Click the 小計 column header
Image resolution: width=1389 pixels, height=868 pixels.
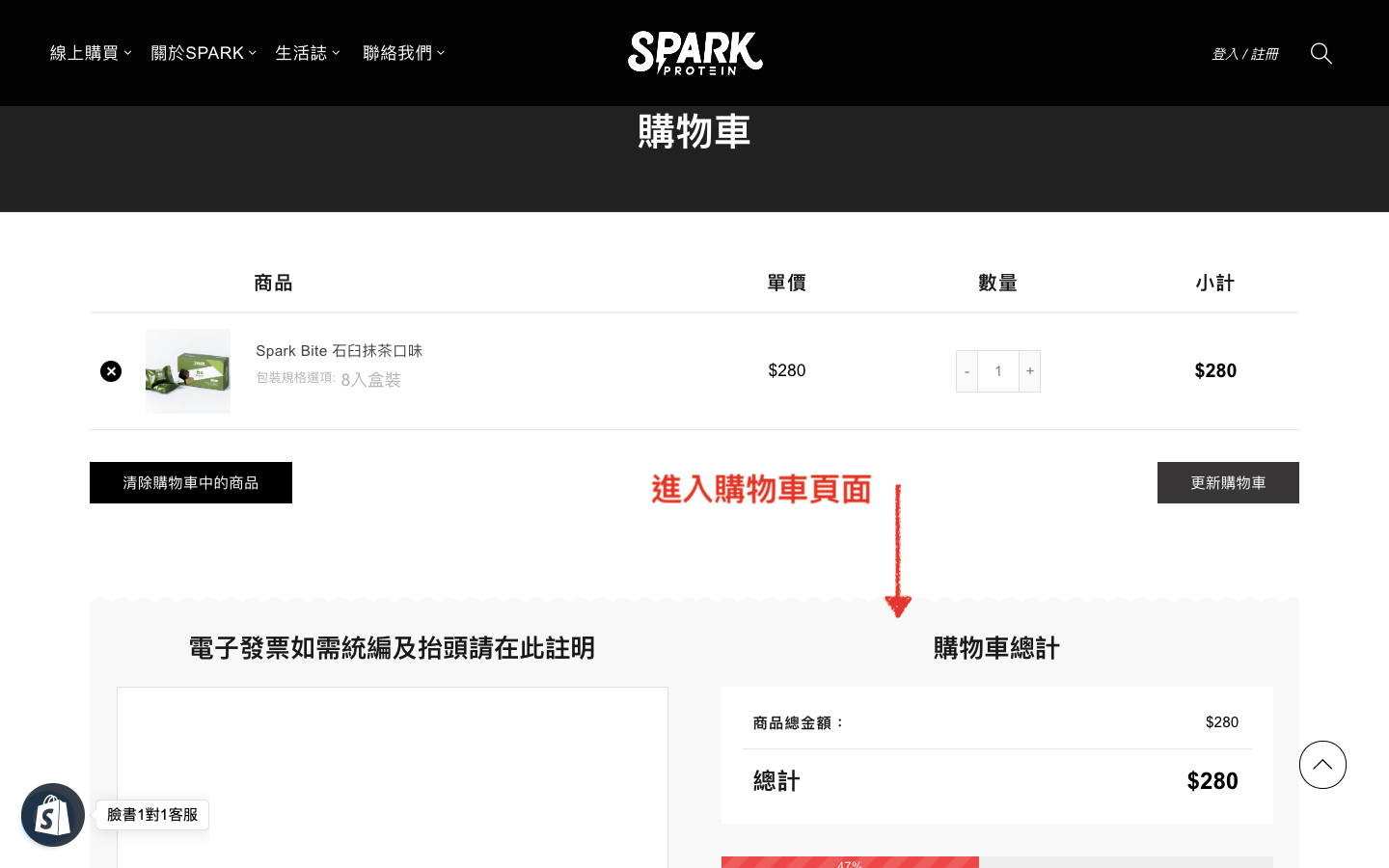[1215, 283]
